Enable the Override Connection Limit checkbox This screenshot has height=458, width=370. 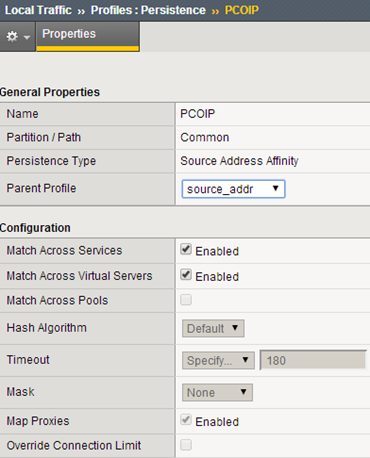click(x=186, y=445)
